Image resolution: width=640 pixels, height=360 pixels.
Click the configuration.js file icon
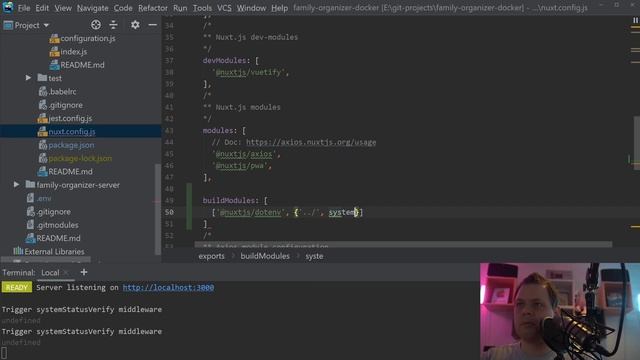click(54, 38)
